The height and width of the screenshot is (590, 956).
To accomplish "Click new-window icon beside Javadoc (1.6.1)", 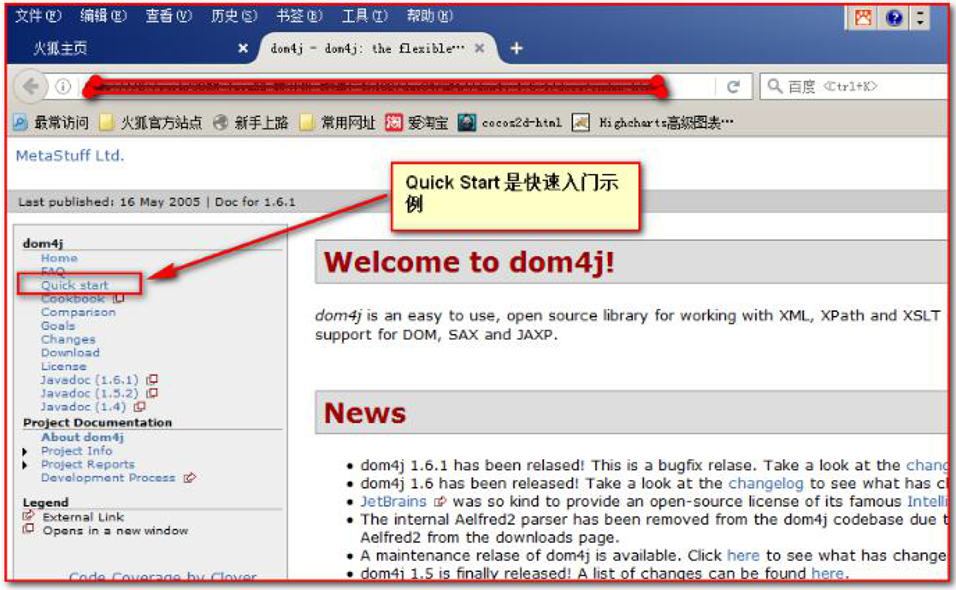I will pos(152,380).
